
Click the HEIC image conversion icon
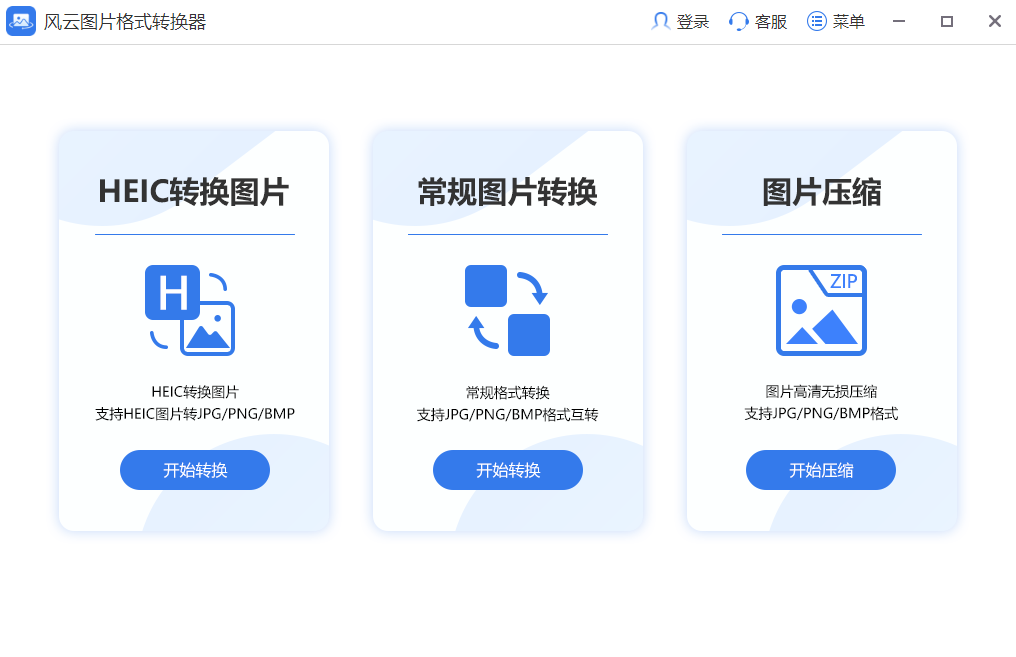tap(190, 310)
